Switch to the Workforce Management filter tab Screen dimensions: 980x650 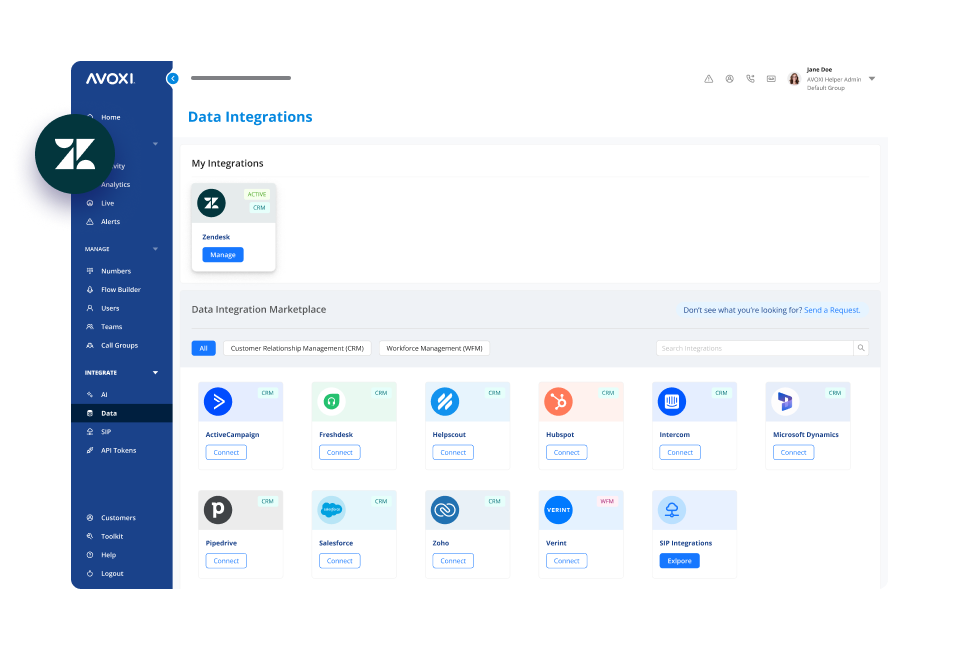tap(434, 348)
